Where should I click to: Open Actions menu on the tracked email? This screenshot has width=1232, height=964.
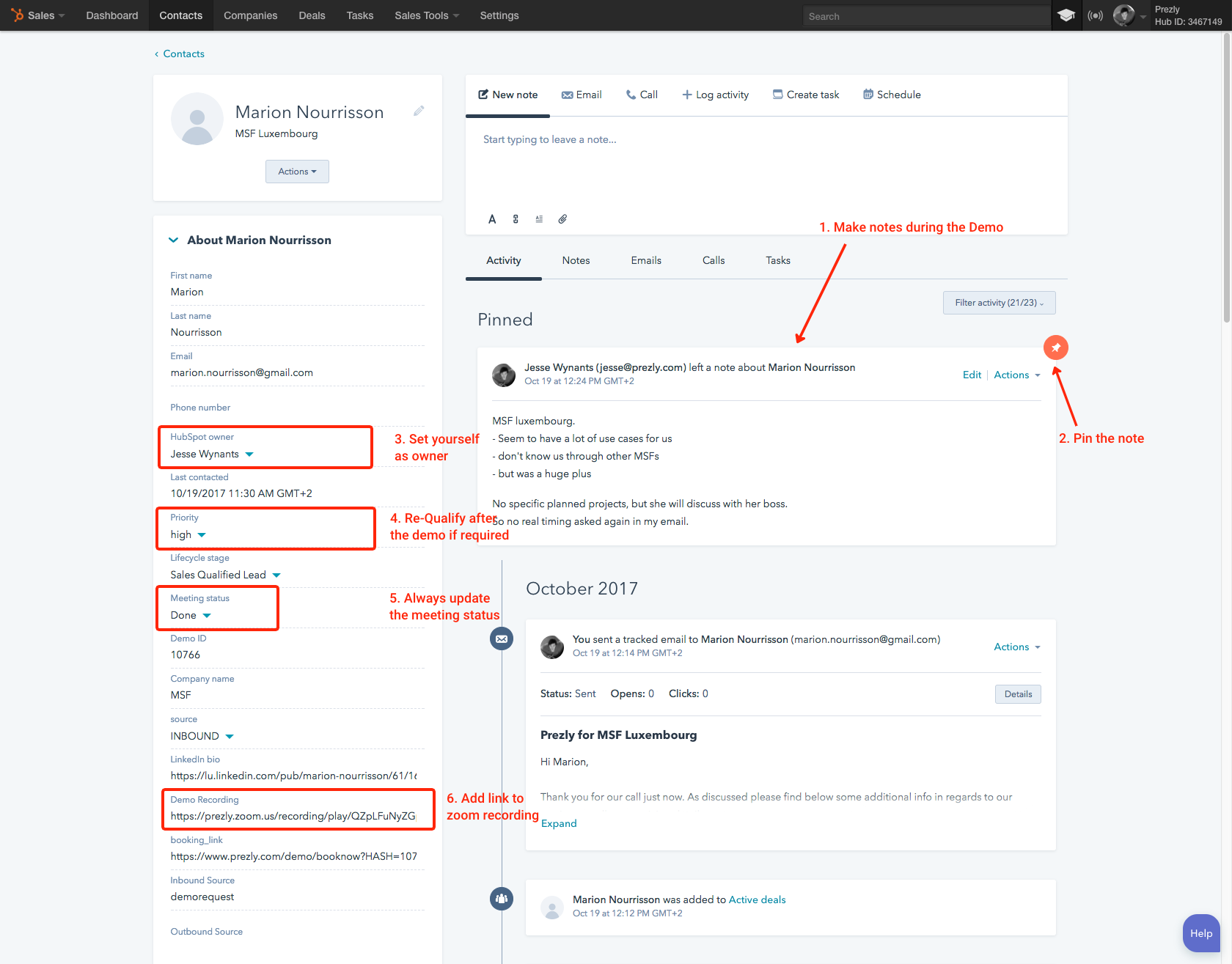coord(1017,647)
